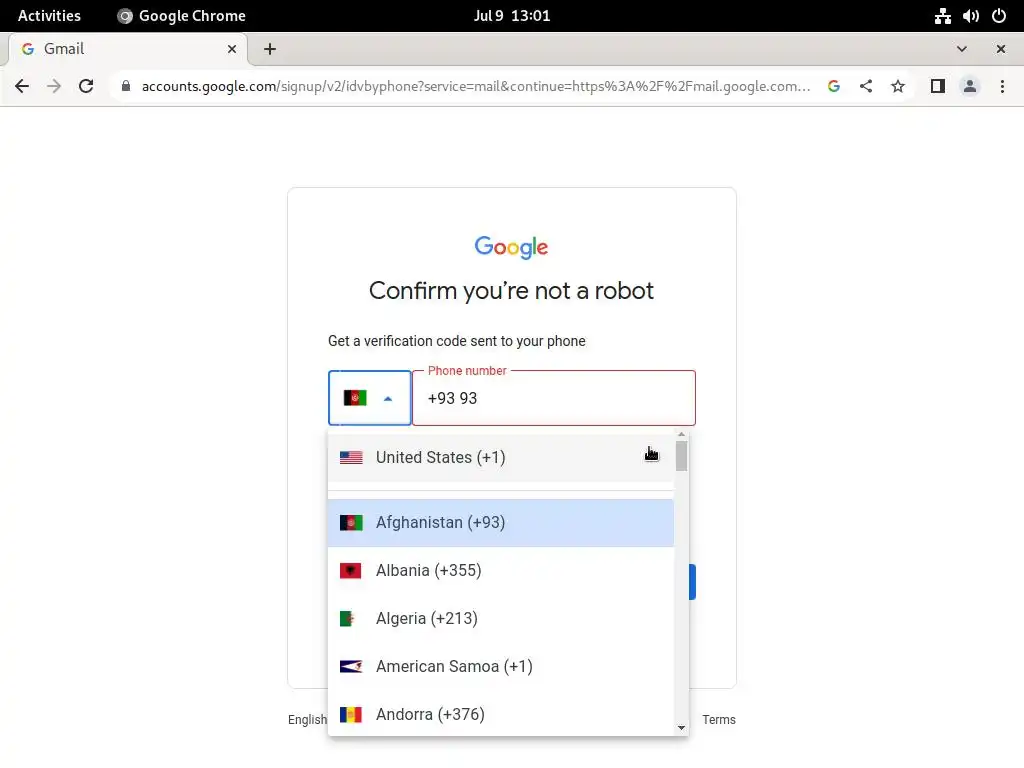This screenshot has width=1024, height=768.
Task: Share this page via share icon
Action: click(x=866, y=86)
